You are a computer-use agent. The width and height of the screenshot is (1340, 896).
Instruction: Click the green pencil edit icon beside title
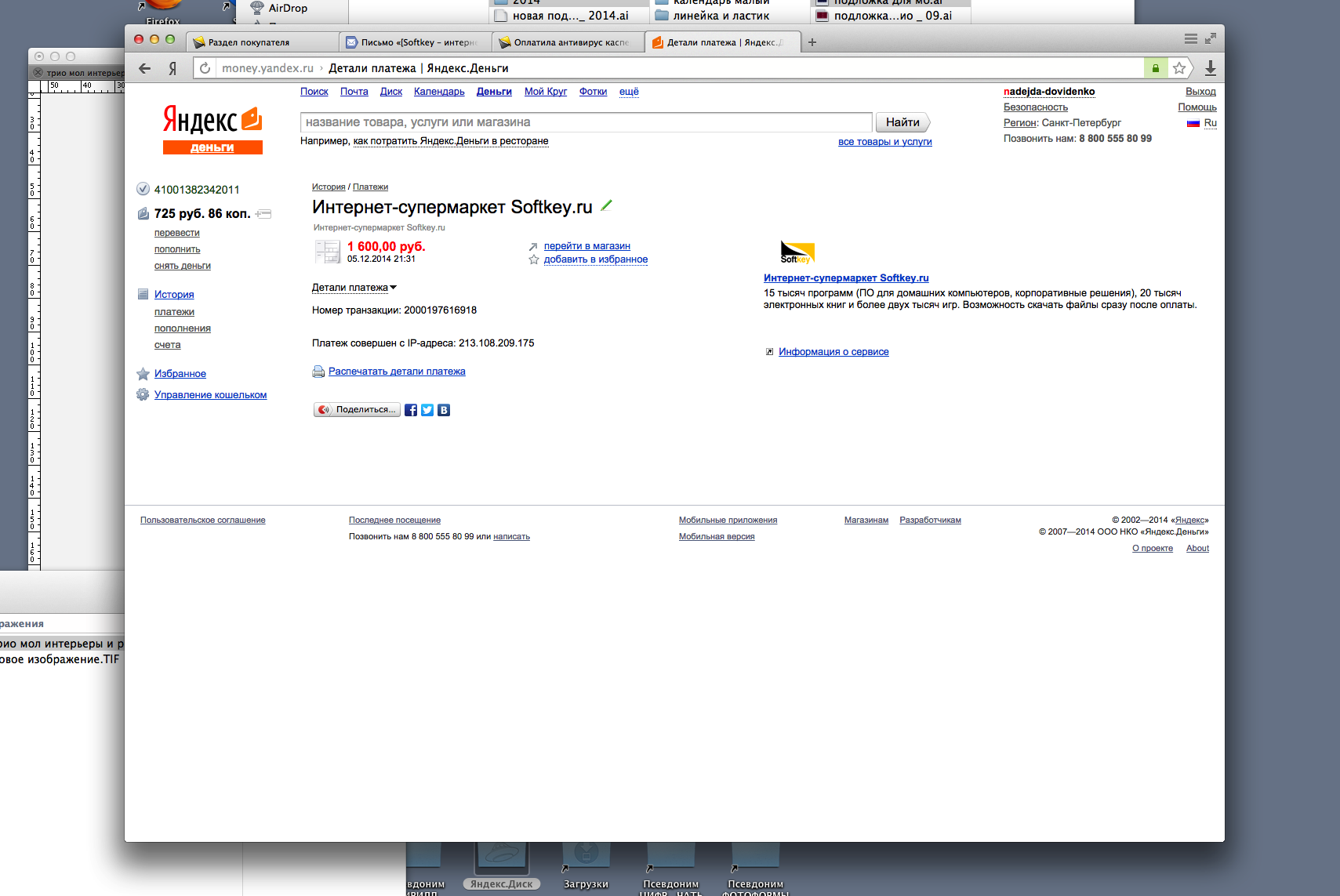point(605,206)
